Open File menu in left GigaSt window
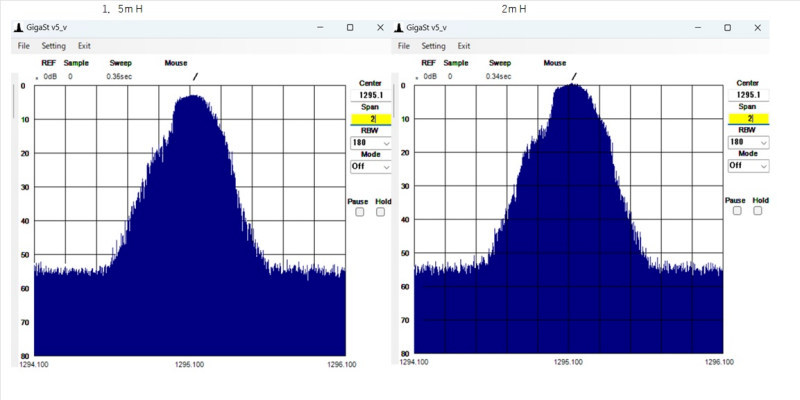 [x=23, y=46]
